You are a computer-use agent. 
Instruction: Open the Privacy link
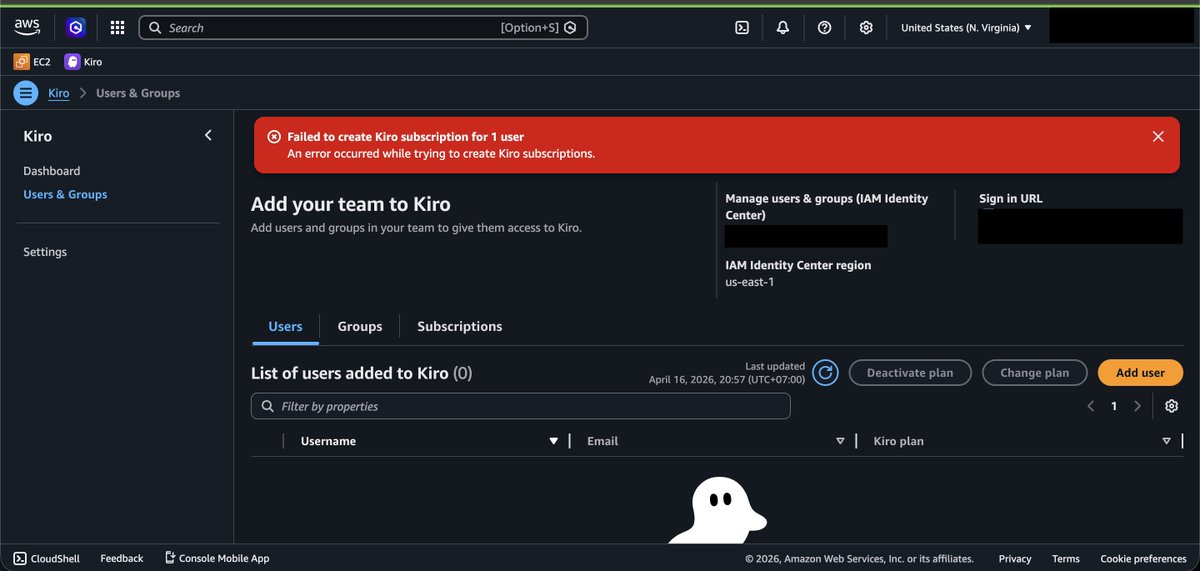pyautogui.click(x=1015, y=559)
